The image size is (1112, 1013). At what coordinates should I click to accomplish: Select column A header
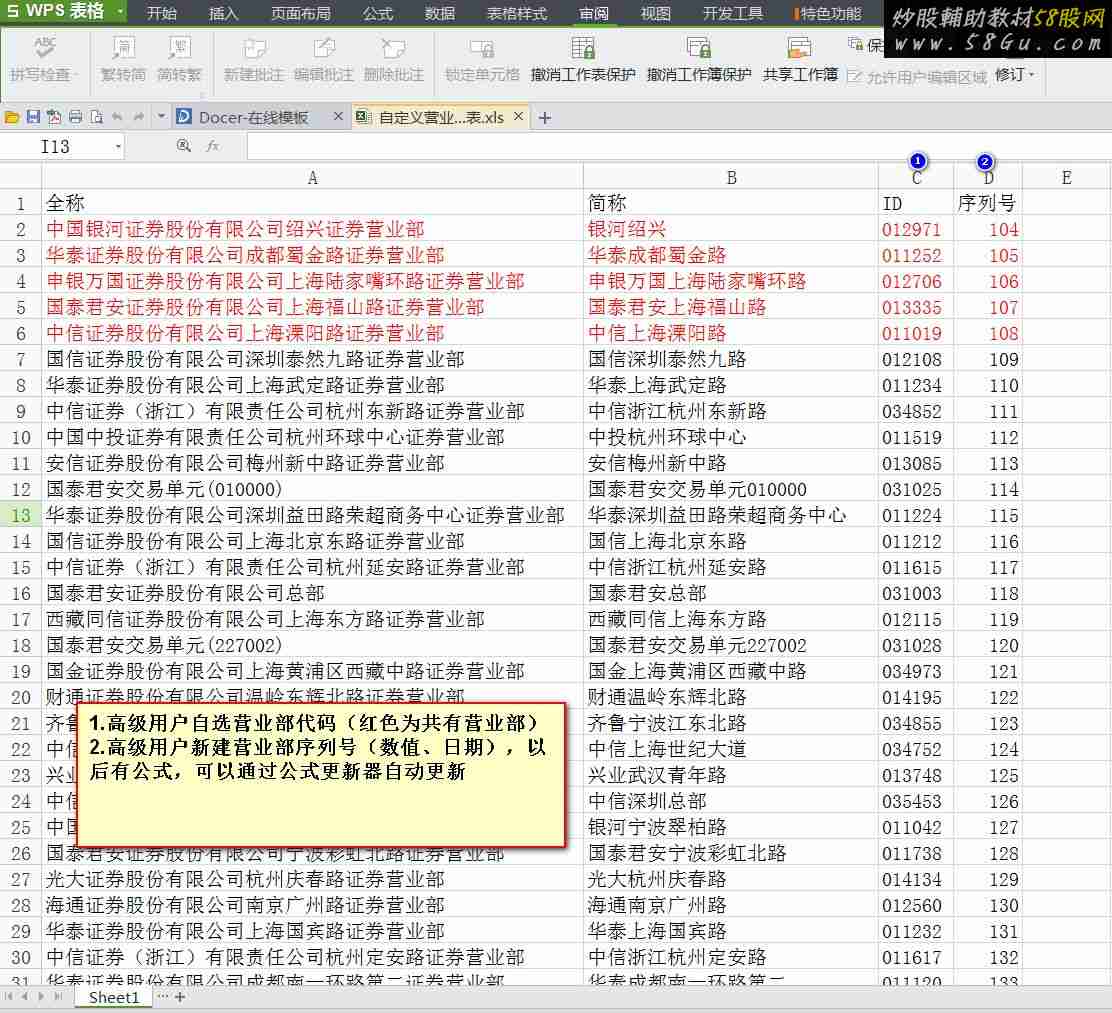(x=312, y=178)
